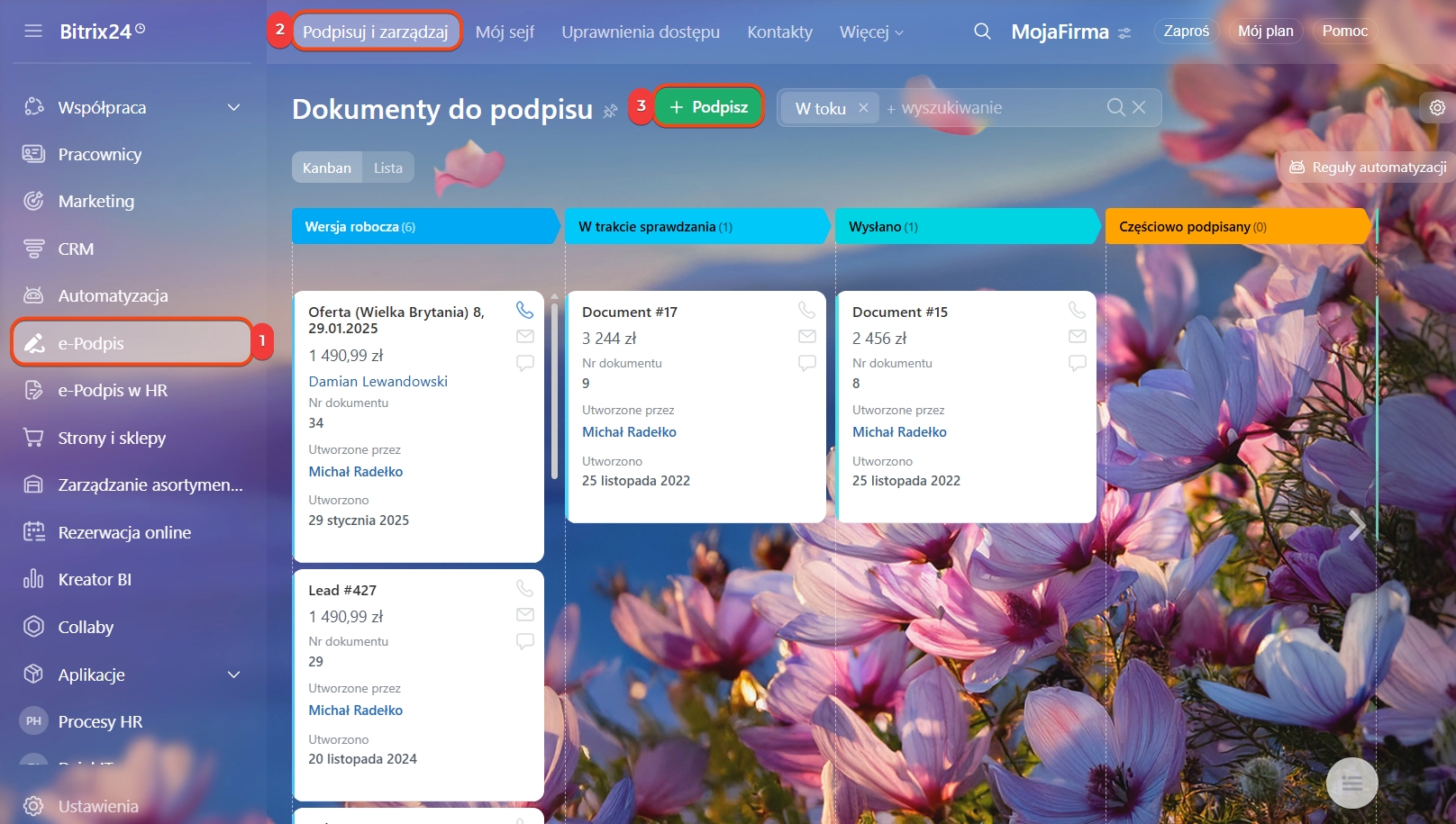
Task: Remove the 'W toku' filter chip
Action: click(863, 108)
